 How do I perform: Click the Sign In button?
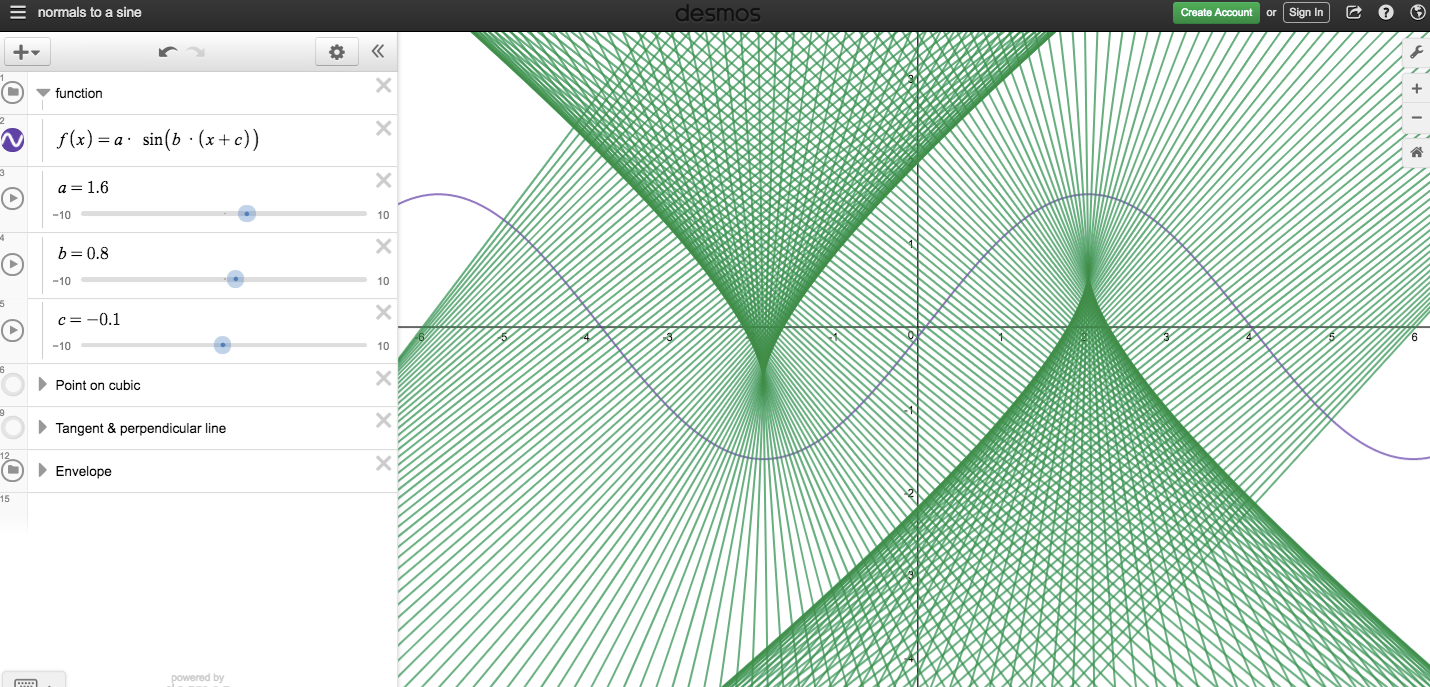pos(1306,13)
